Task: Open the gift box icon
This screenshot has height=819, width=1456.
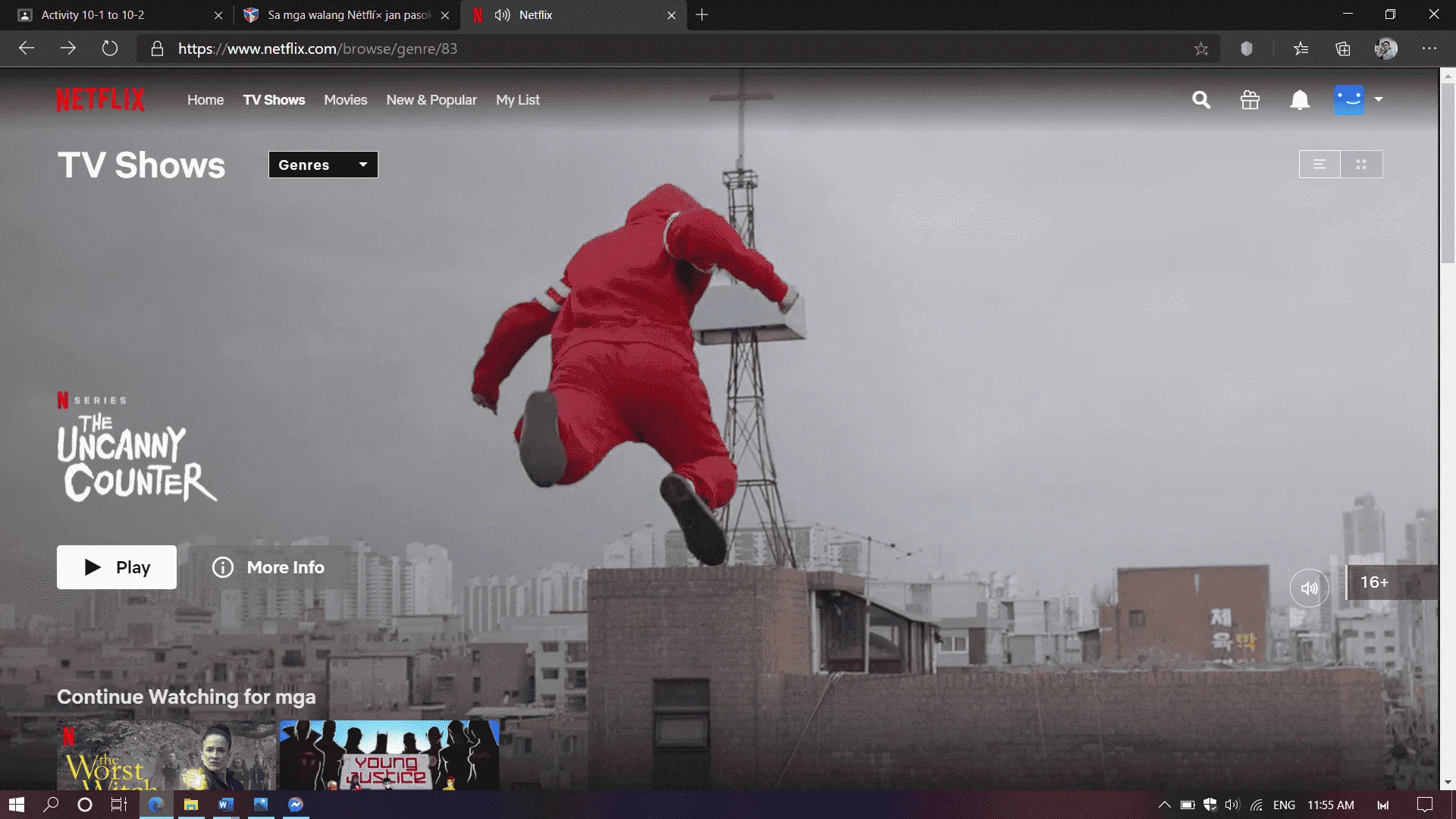Action: [1250, 100]
